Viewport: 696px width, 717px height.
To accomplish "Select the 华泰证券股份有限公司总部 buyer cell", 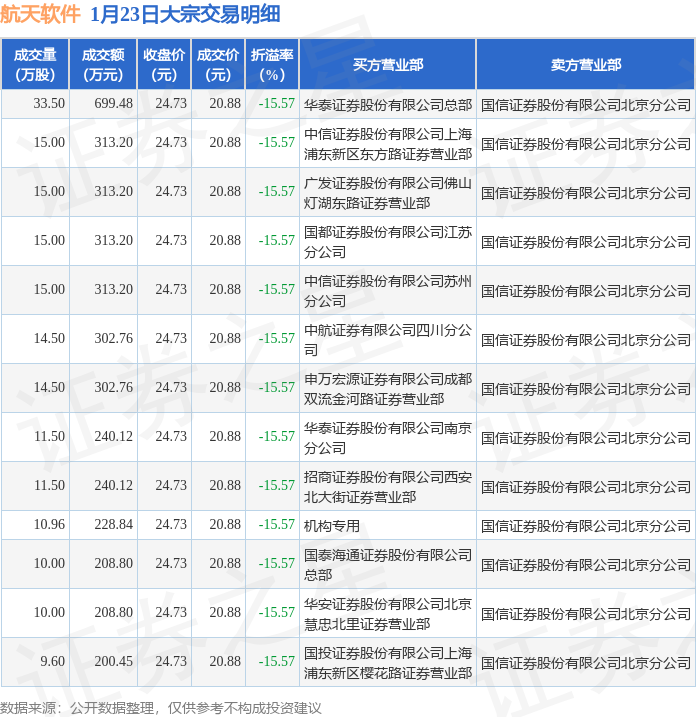I will [387, 103].
